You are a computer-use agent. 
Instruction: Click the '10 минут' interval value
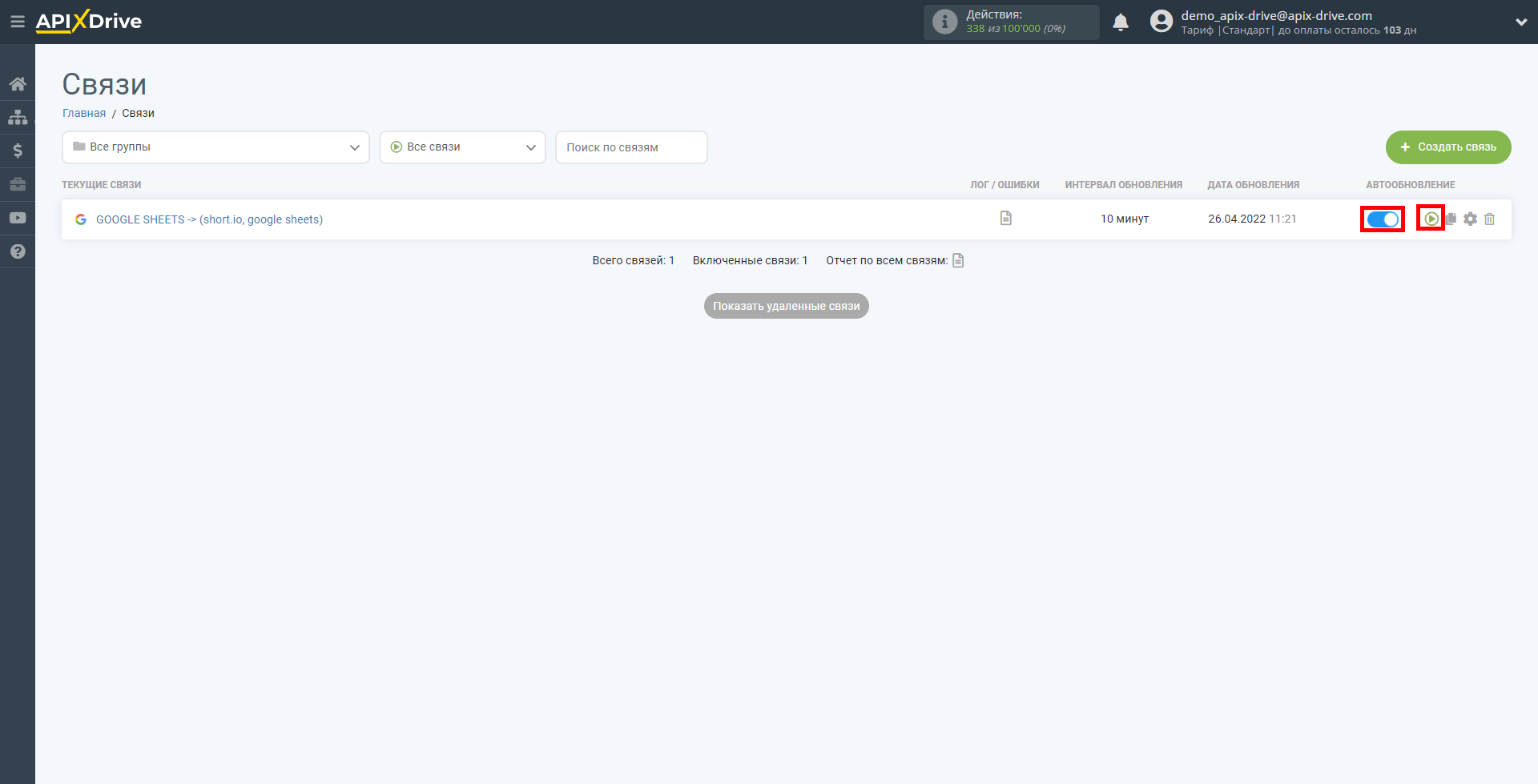[1125, 219]
